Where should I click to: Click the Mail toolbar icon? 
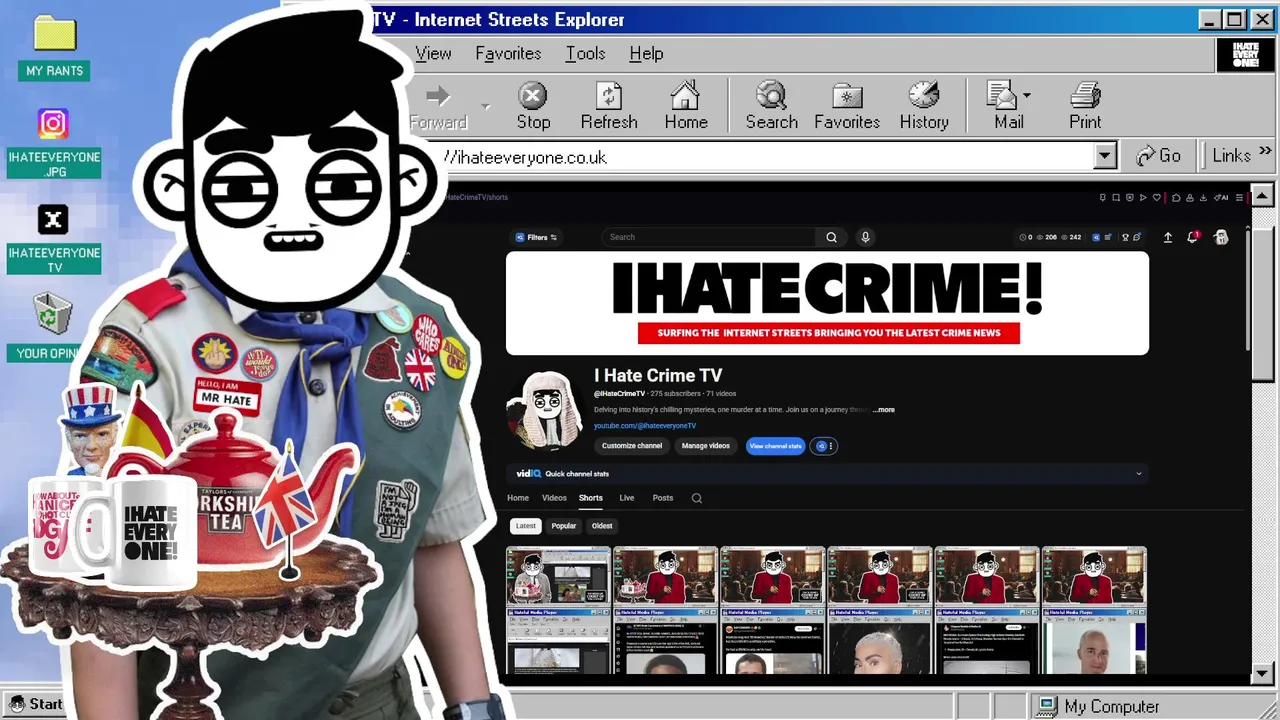pyautogui.click(x=1003, y=97)
